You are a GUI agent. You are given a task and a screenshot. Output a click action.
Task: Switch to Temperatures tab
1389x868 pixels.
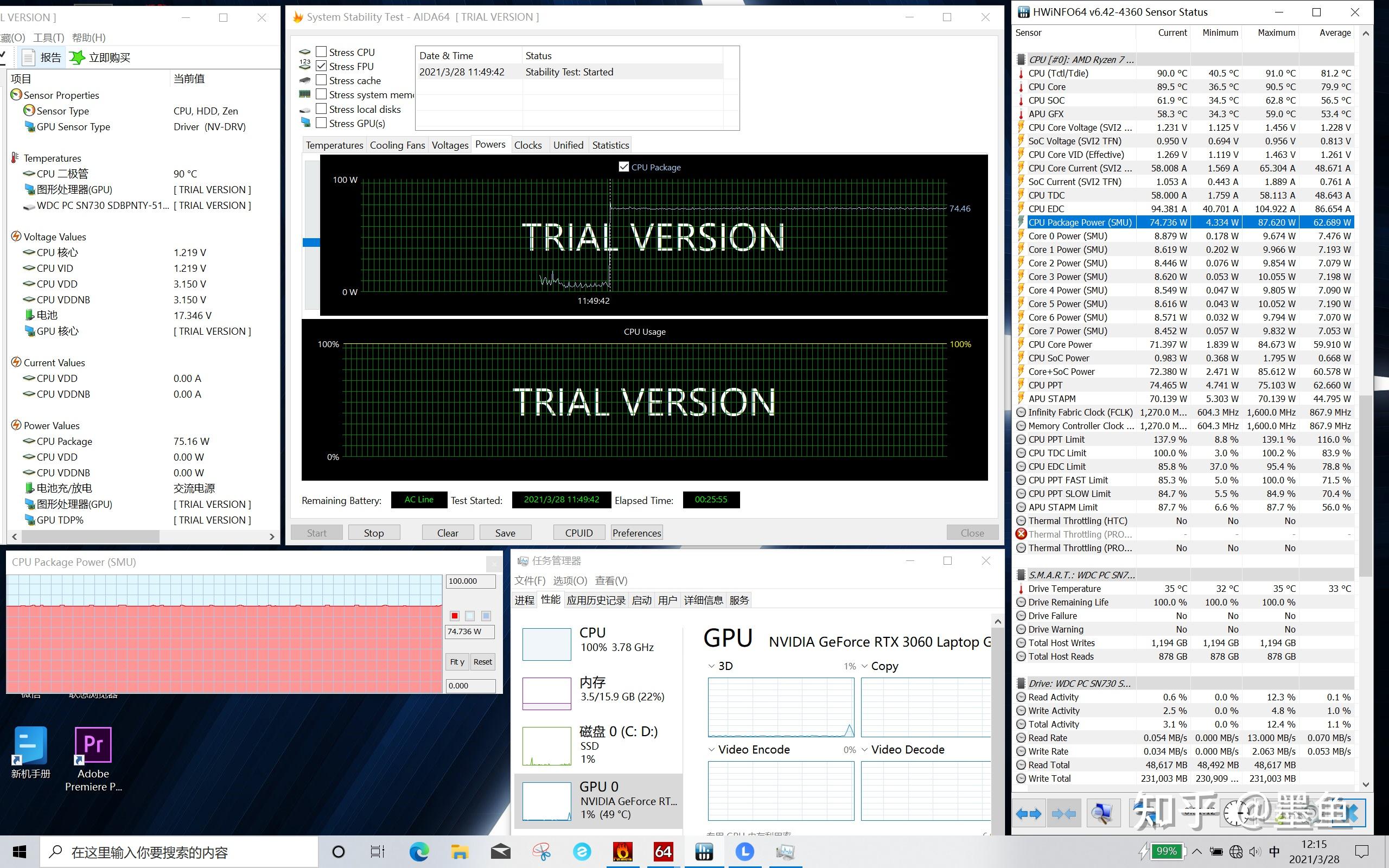(x=334, y=145)
